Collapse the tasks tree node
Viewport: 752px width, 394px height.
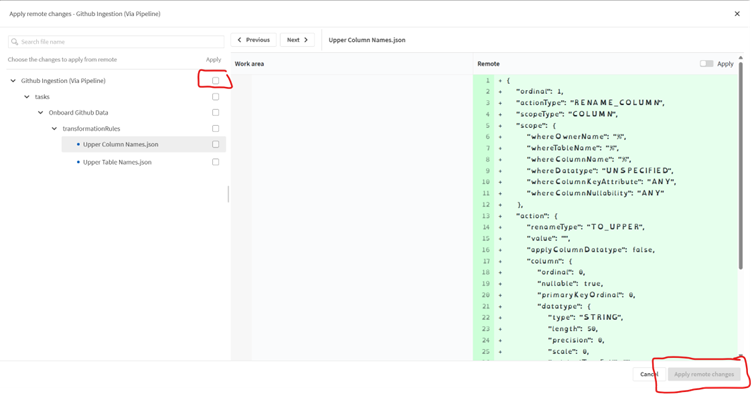click(27, 97)
